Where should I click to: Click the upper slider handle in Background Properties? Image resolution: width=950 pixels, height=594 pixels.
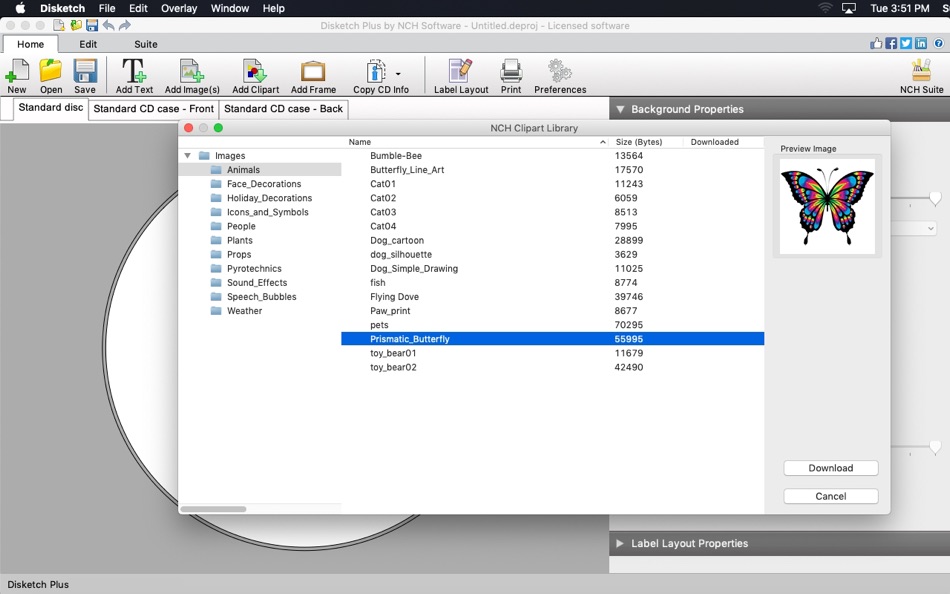coord(935,198)
